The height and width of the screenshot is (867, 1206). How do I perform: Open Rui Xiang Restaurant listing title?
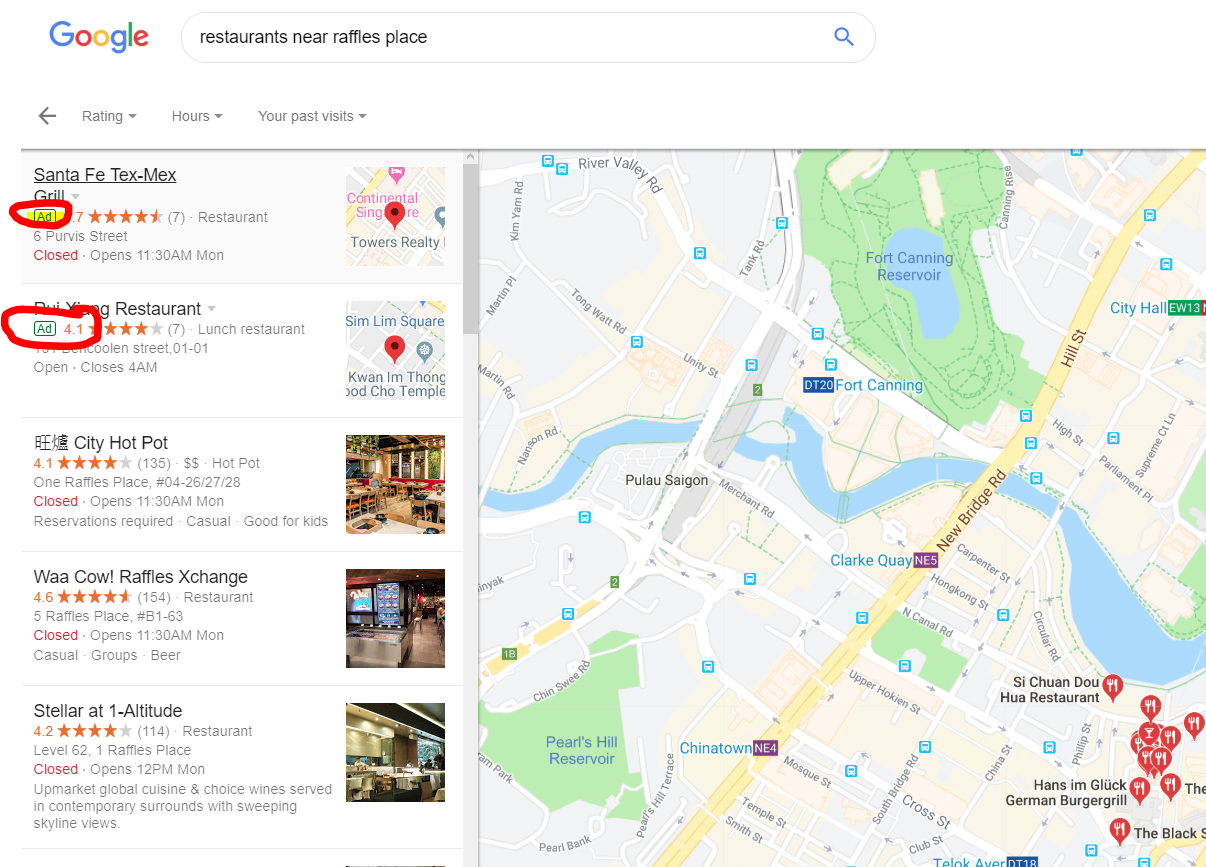tap(117, 309)
